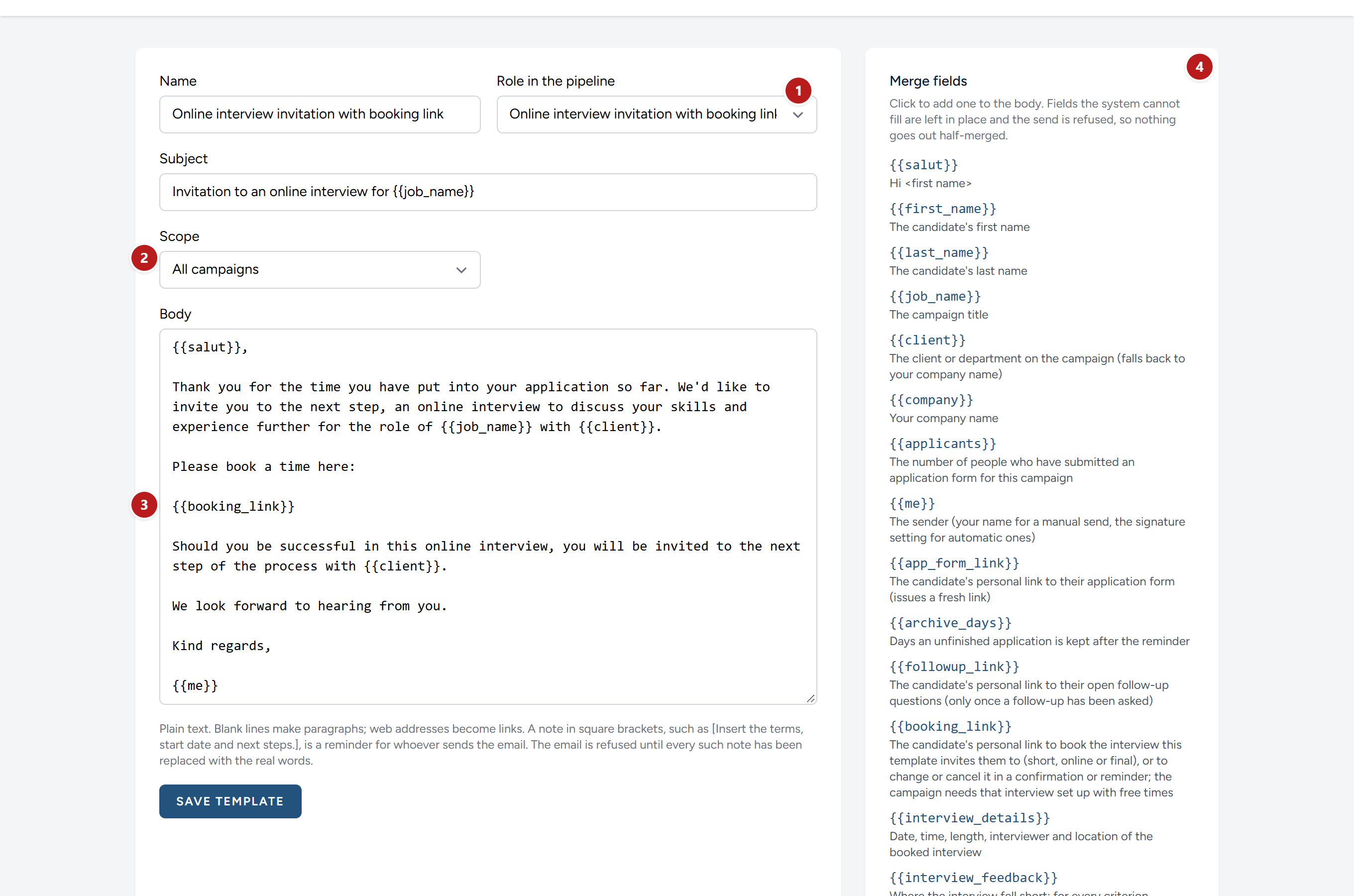Viewport: 1354px width, 896px height.
Task: Click the 'Your company name' description
Action: point(943,418)
